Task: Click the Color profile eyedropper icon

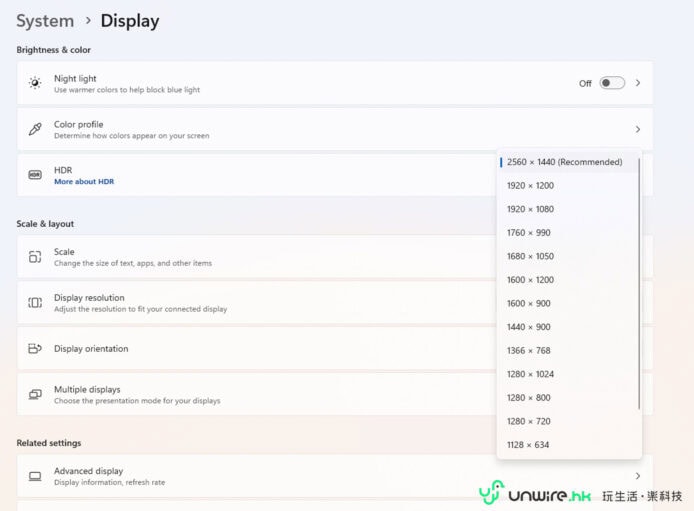Action: point(35,129)
